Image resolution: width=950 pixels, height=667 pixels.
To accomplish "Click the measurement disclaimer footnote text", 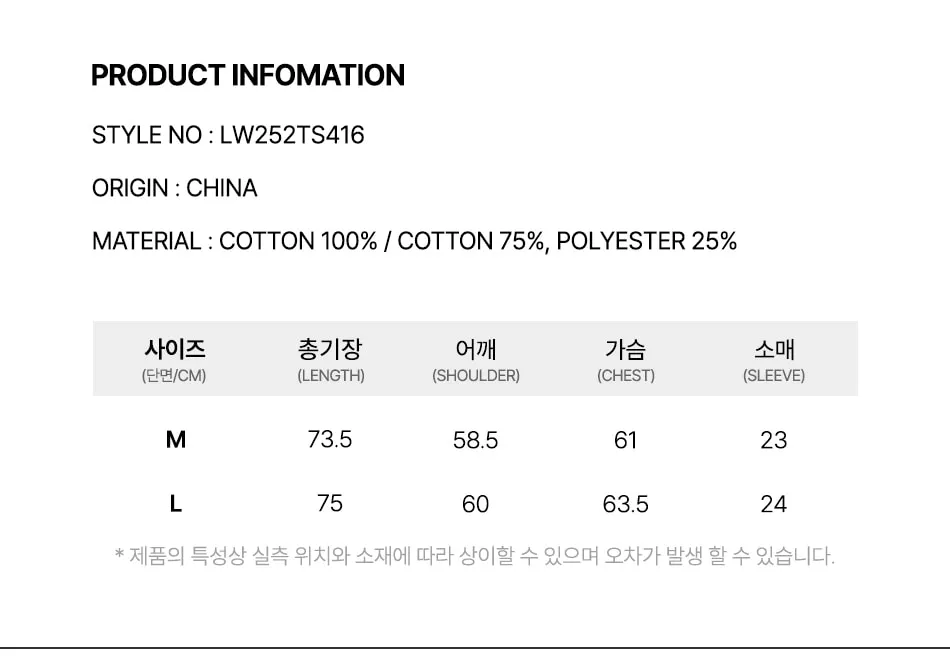I will click(x=475, y=556).
